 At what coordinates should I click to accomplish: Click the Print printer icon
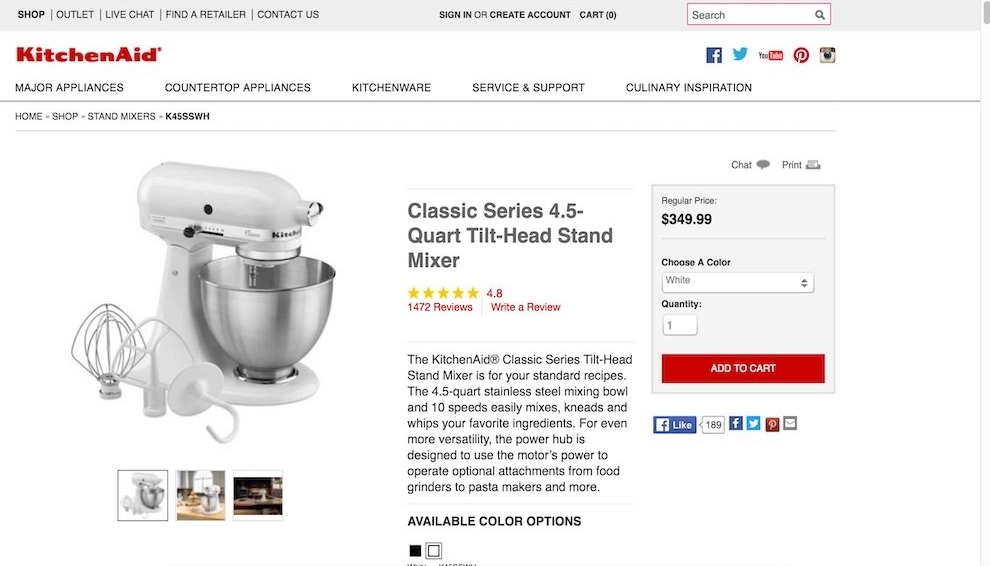813,165
